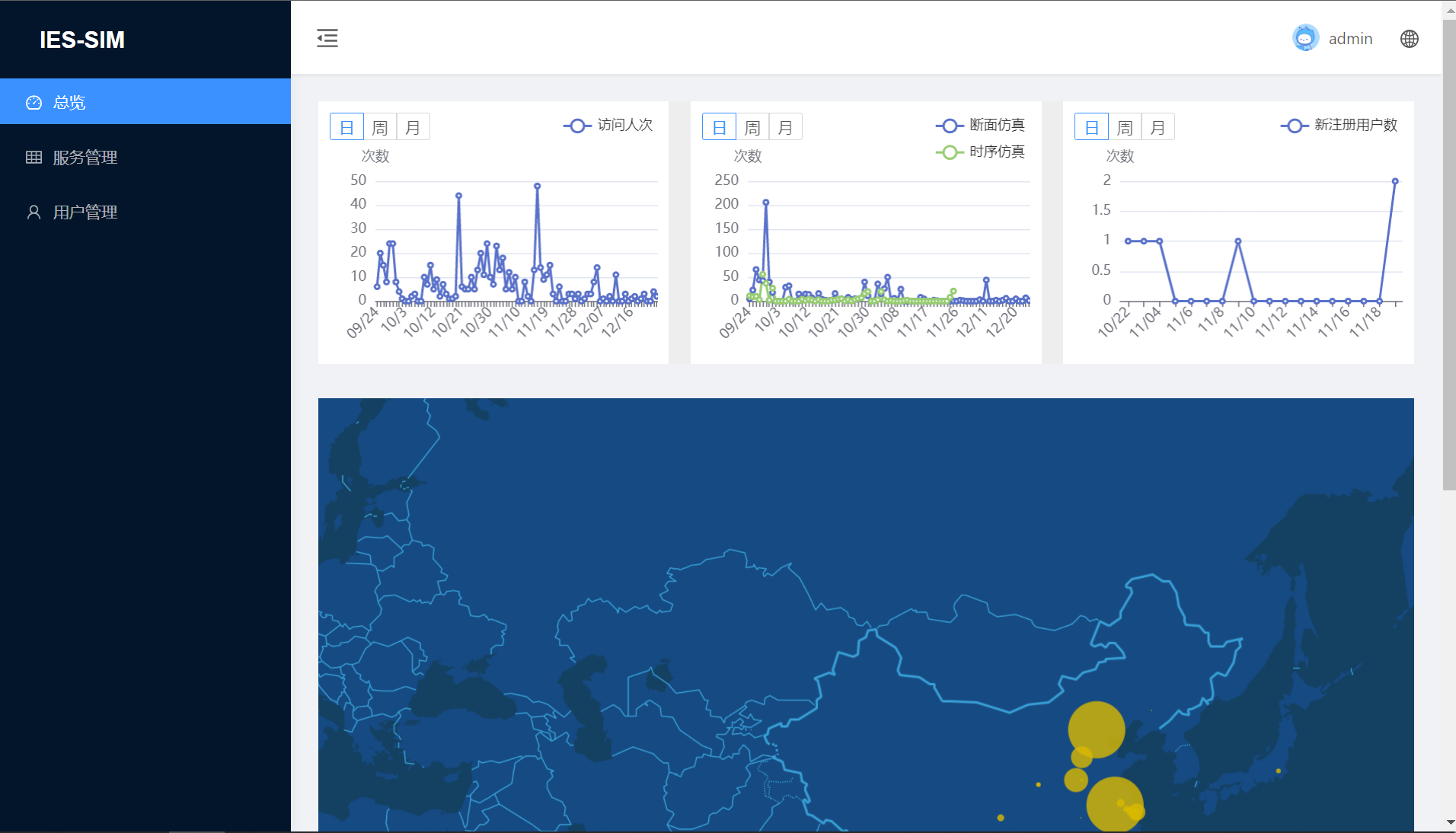The height and width of the screenshot is (833, 1456).
Task: Toggle the 新注册用户数 legend series
Action: coord(1339,125)
